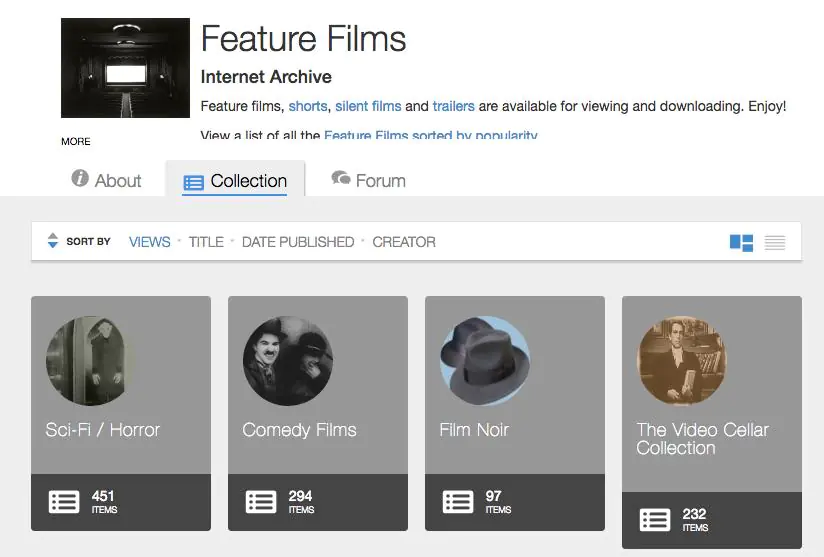The width and height of the screenshot is (824, 557).
Task: Sort collection by Title
Action: click(x=206, y=242)
